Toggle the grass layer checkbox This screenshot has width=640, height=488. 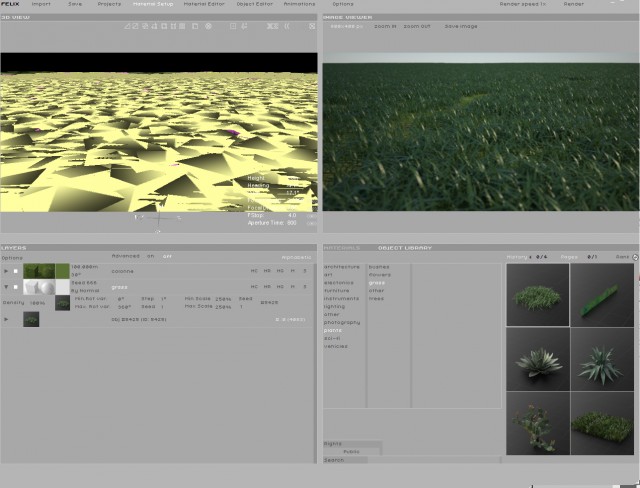[x=16, y=287]
